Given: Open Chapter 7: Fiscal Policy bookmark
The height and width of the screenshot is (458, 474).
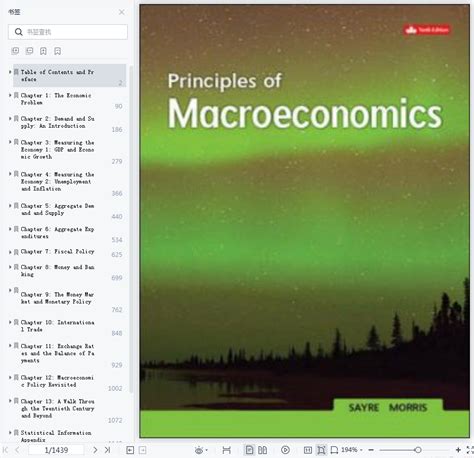Looking at the screenshot, I should point(57,252).
